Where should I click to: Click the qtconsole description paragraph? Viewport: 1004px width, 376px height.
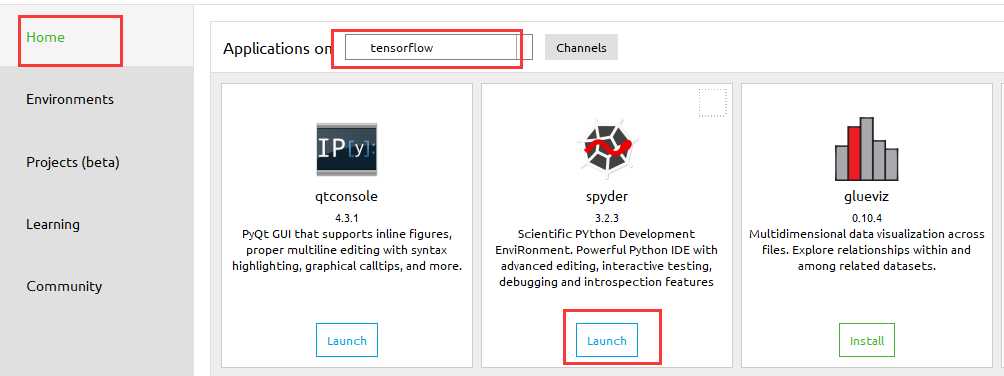346,250
